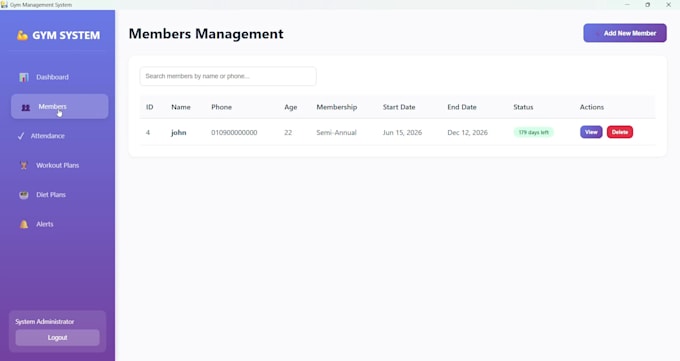Click the System Administrator label
The image size is (680, 361).
45,322
